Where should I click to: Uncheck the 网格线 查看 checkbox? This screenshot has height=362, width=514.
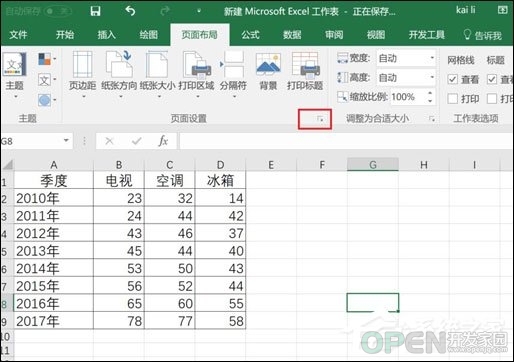pyautogui.click(x=452, y=79)
